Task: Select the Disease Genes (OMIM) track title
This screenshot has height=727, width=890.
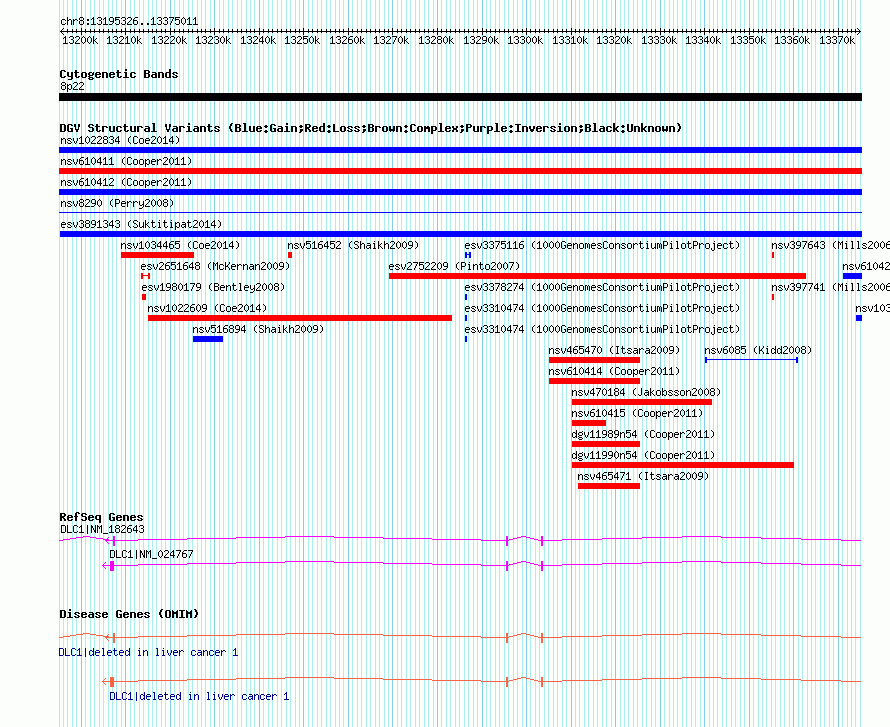Action: pos(129,614)
